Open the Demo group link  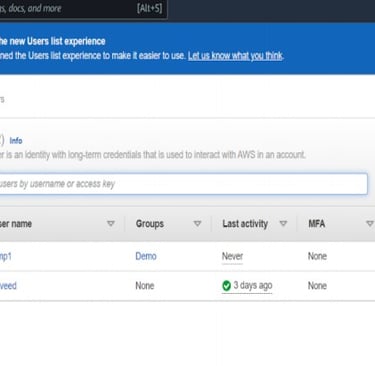pos(146,256)
